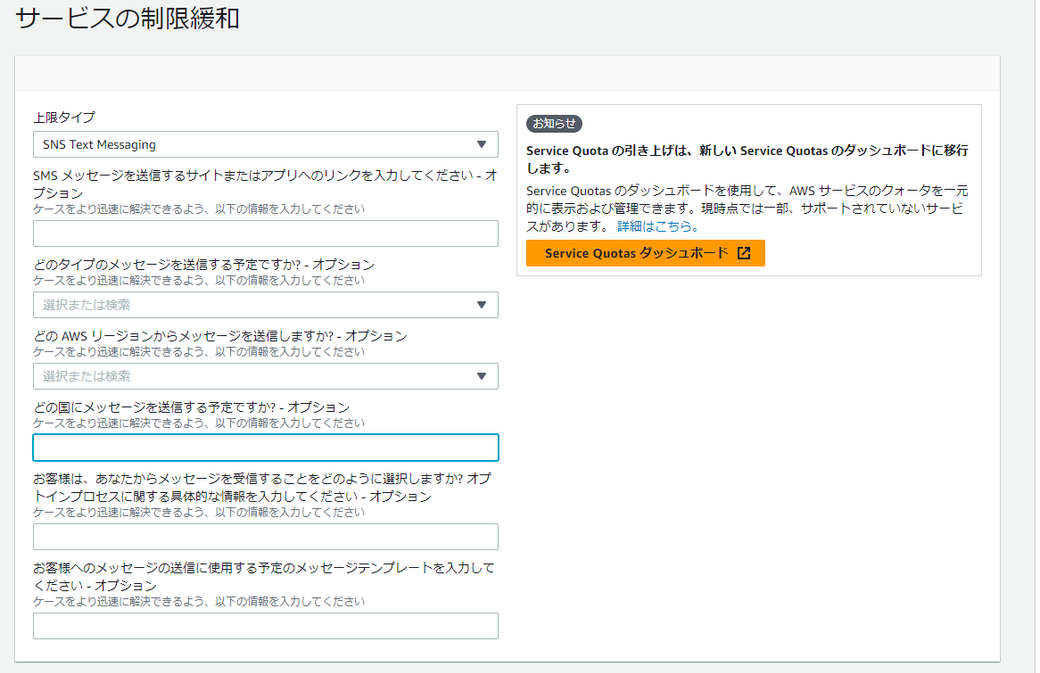Click the opt-in process details input field

[x=265, y=536]
